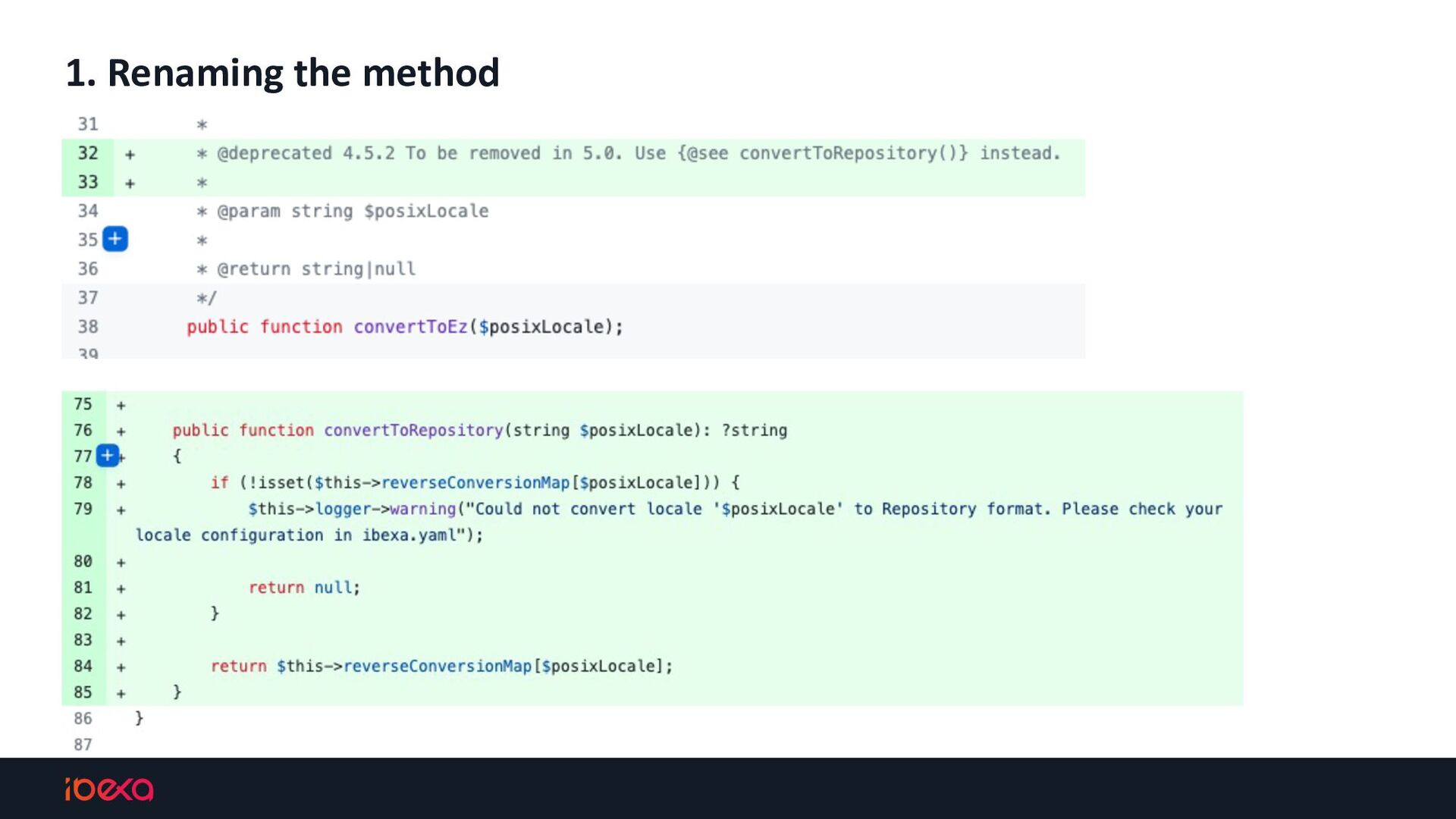Click the logger warning call on line 79
Viewport: 1456px width, 819px height.
click(x=352, y=509)
